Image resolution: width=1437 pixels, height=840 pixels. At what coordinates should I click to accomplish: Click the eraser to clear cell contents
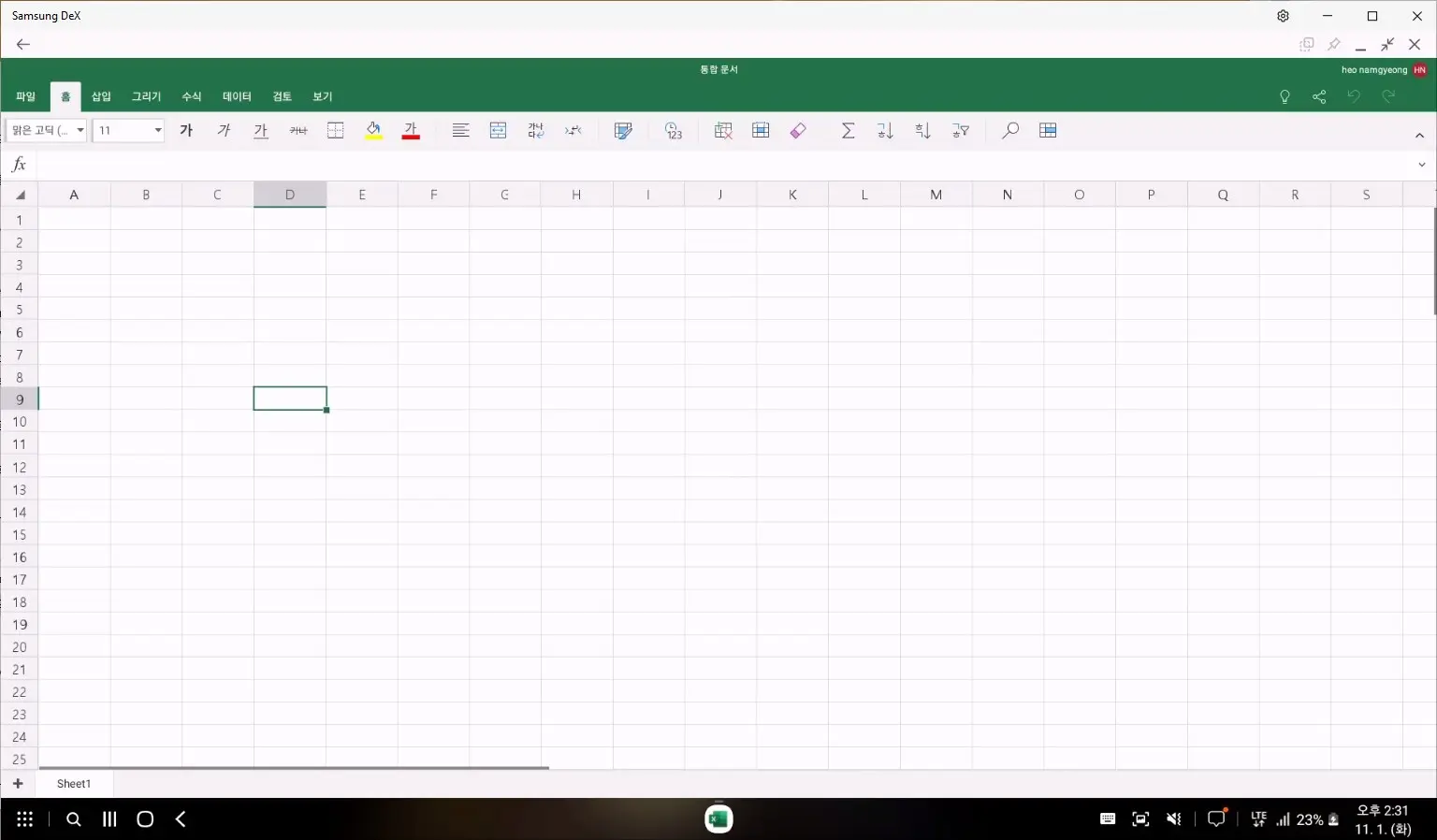798,130
